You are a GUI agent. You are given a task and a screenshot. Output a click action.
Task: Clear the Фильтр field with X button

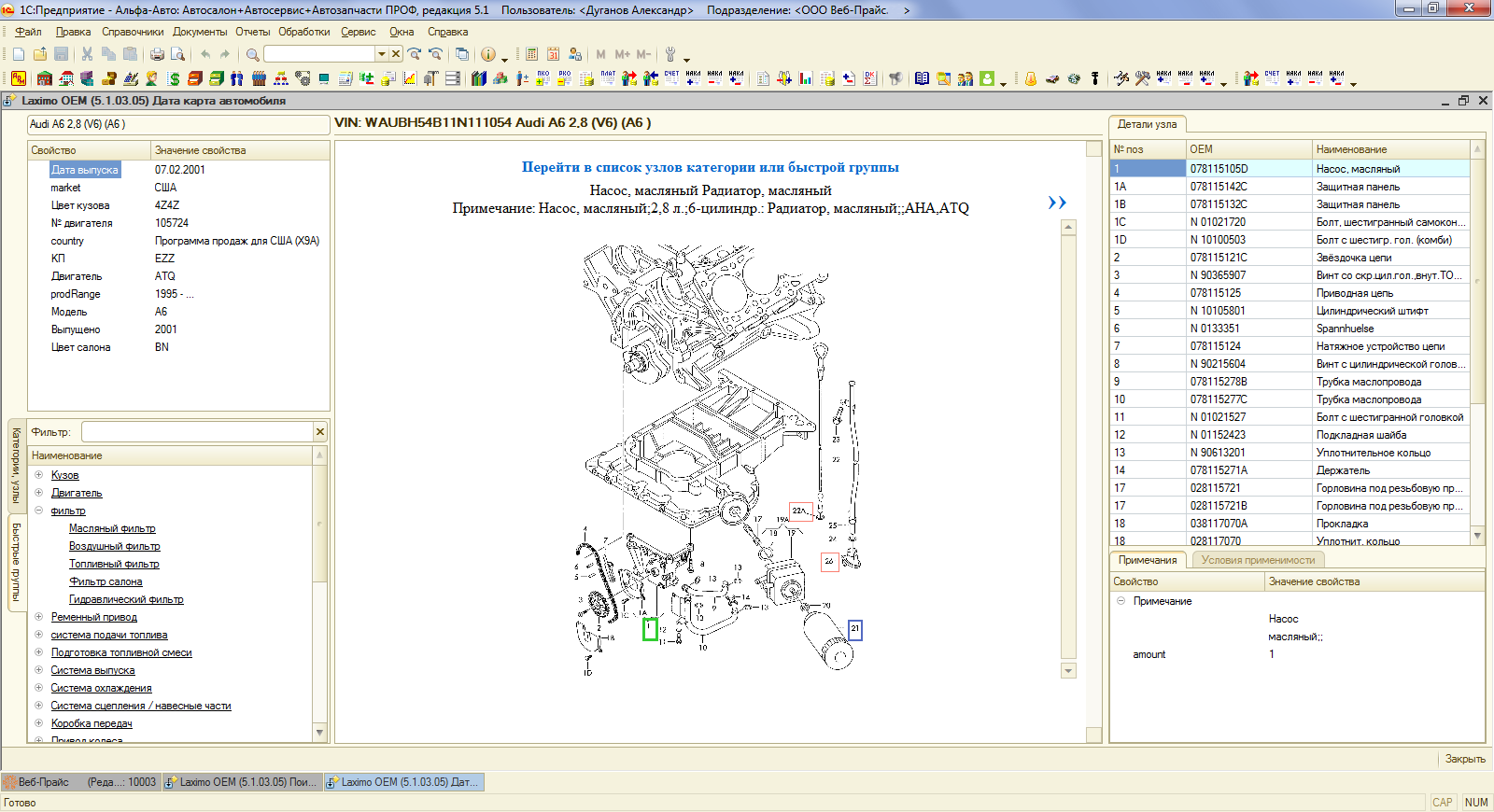click(320, 431)
